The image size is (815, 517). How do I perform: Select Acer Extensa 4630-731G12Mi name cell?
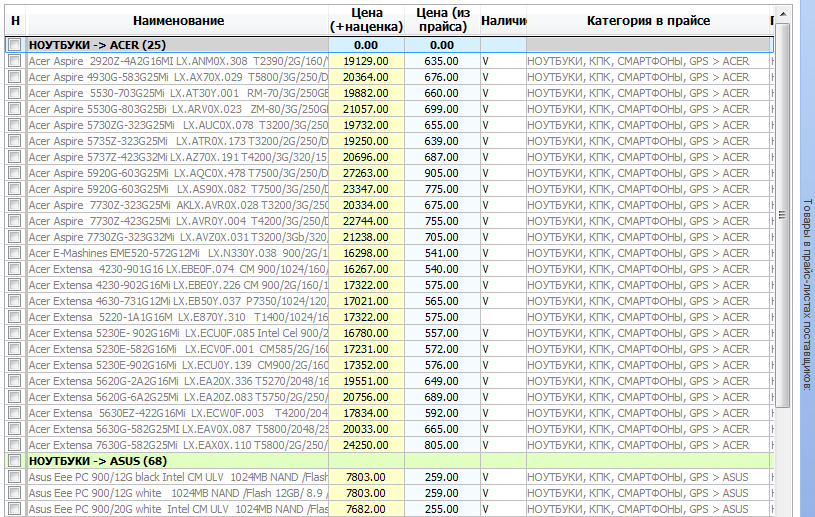[x=178, y=301]
